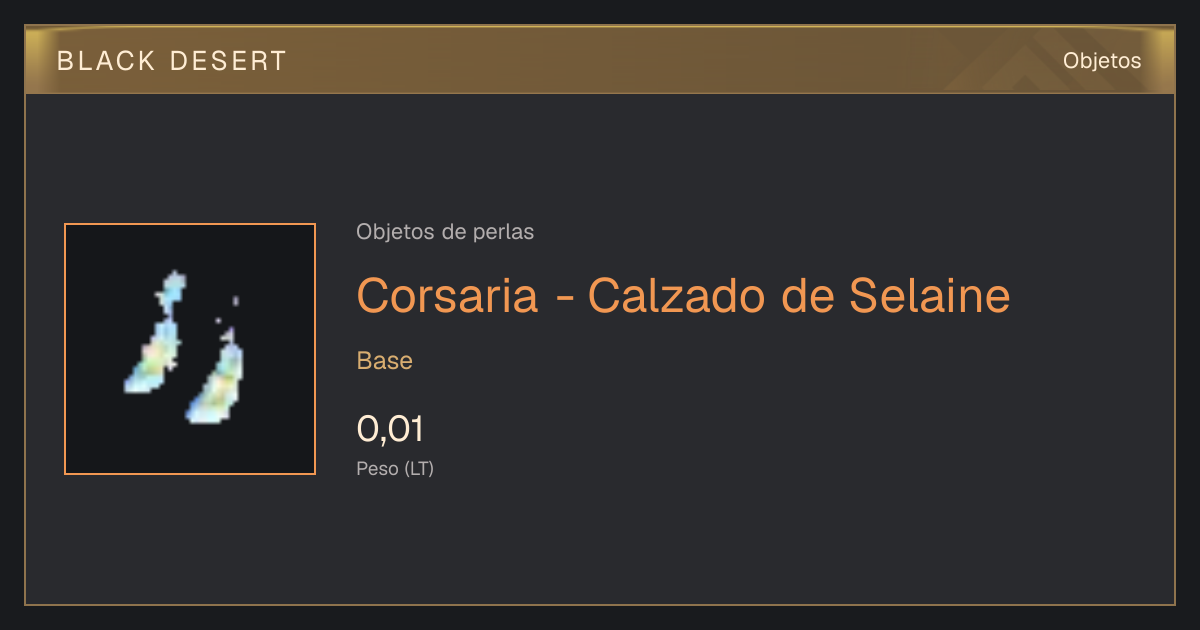Click the word Corsaria in the title

[x=447, y=295]
